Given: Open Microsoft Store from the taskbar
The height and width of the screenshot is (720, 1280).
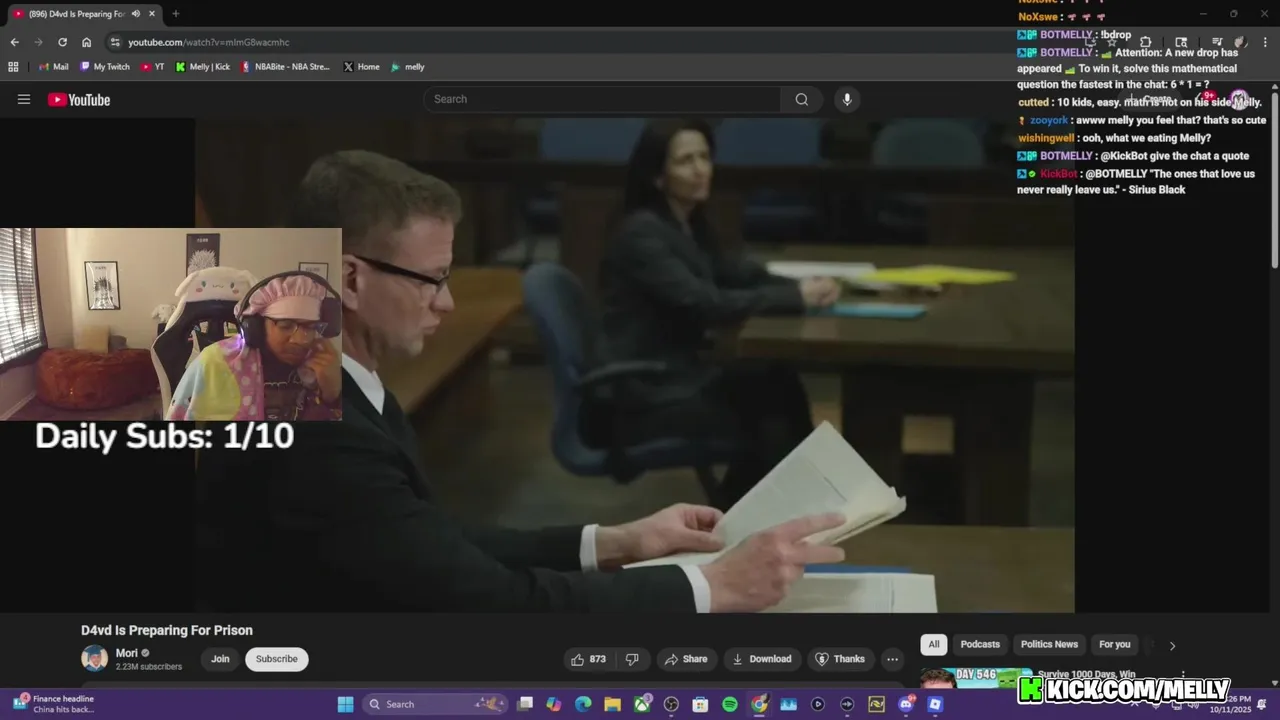Looking at the screenshot, I should [700, 704].
